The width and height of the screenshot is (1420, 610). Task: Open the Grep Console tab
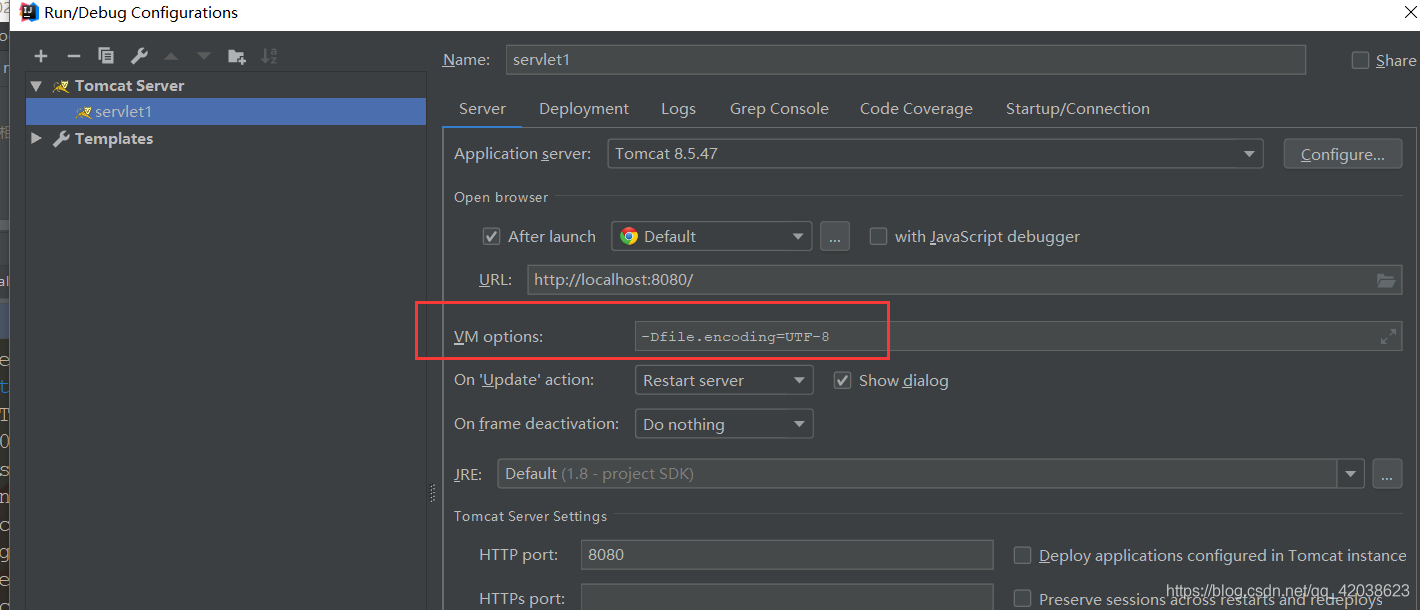[x=779, y=109]
